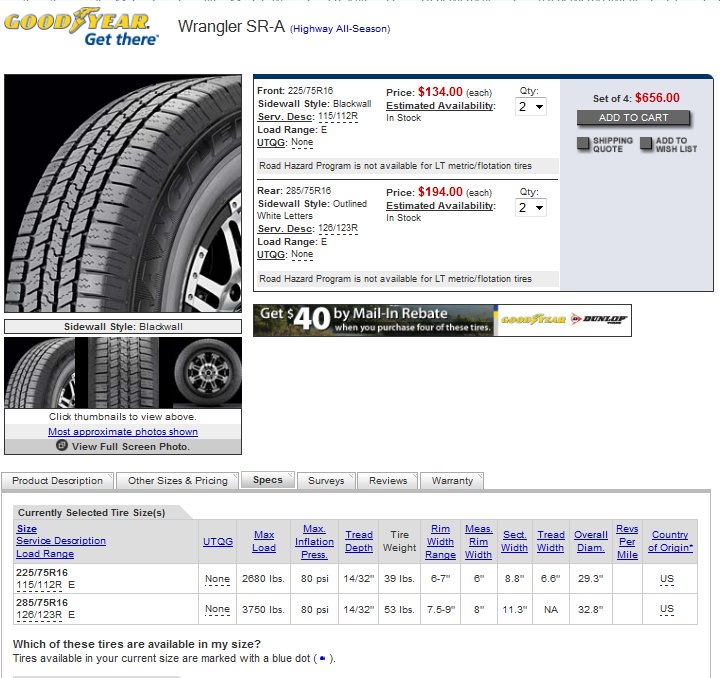
Task: Click the Set of 4 $656.00 price
Action: point(636,98)
